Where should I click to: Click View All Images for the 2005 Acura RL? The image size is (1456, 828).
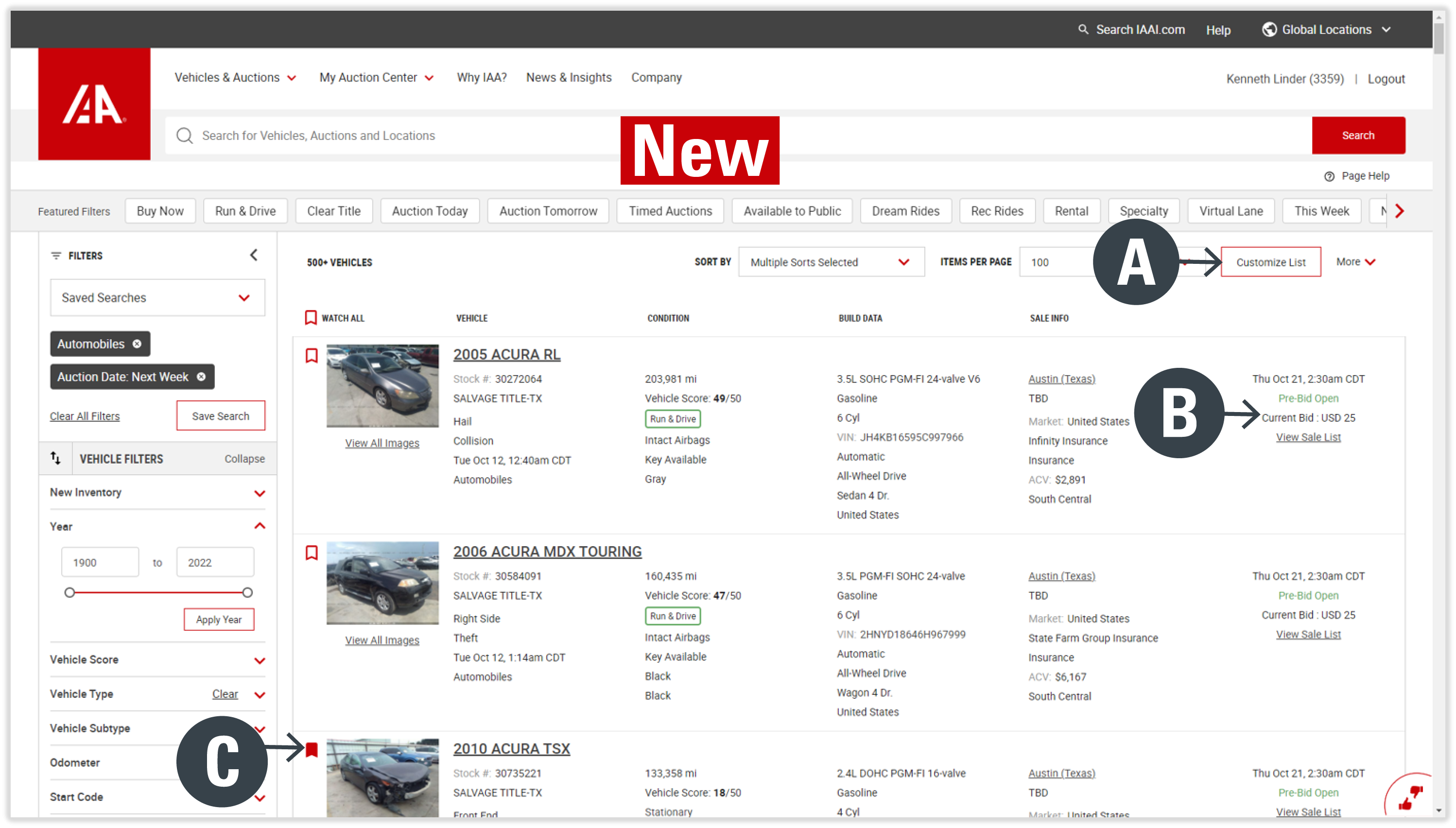tap(382, 443)
